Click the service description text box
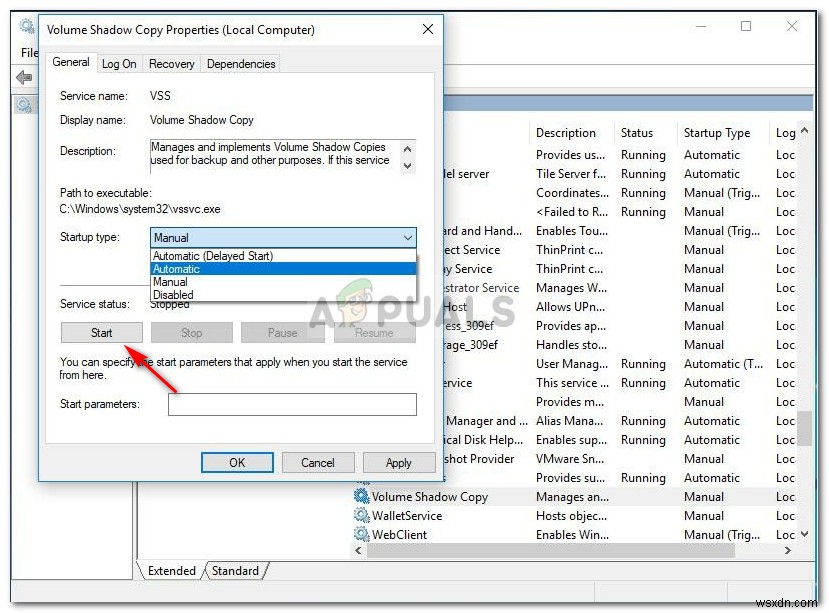 277,156
